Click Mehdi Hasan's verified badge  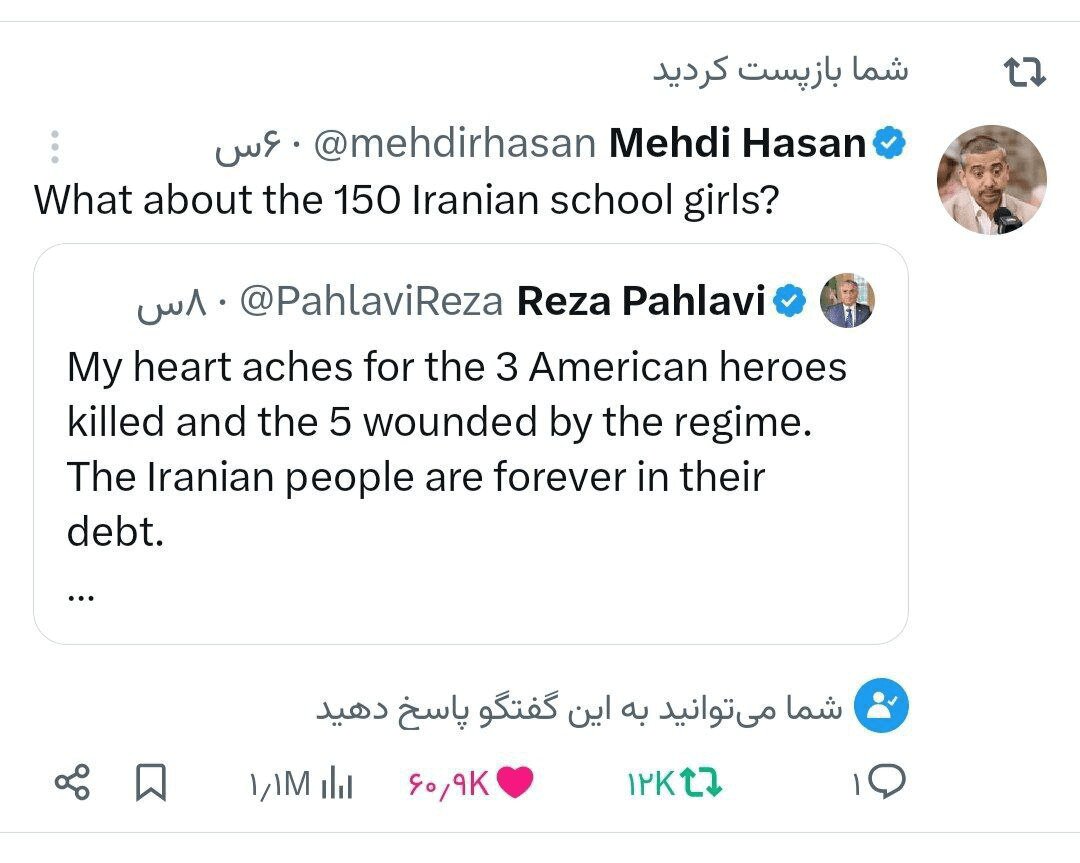(890, 144)
